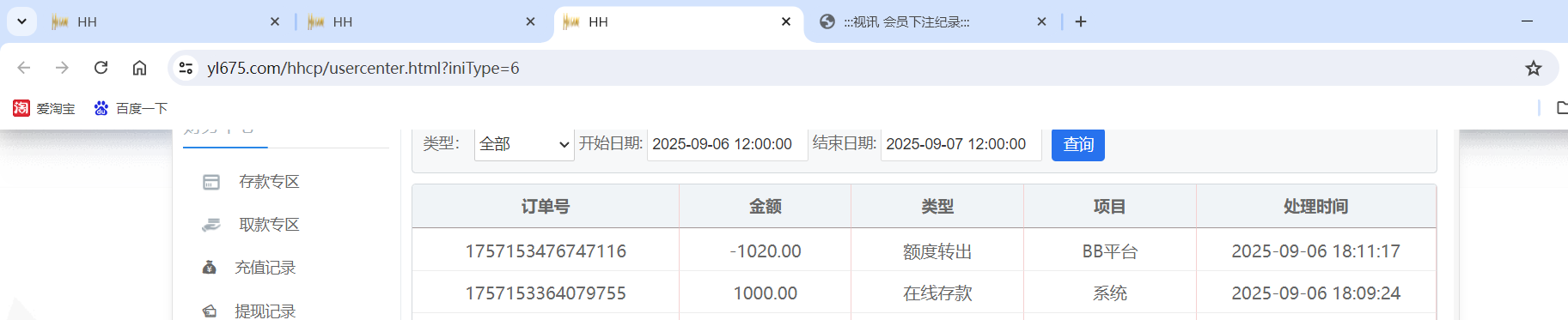Open 存款专区 in the sidebar

coord(269,182)
